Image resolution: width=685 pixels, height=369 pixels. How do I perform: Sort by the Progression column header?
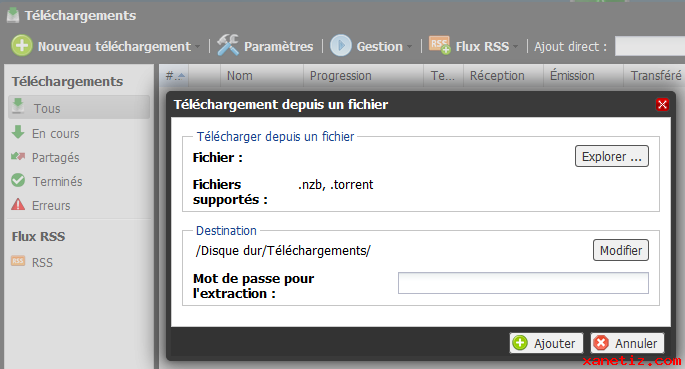pos(363,76)
